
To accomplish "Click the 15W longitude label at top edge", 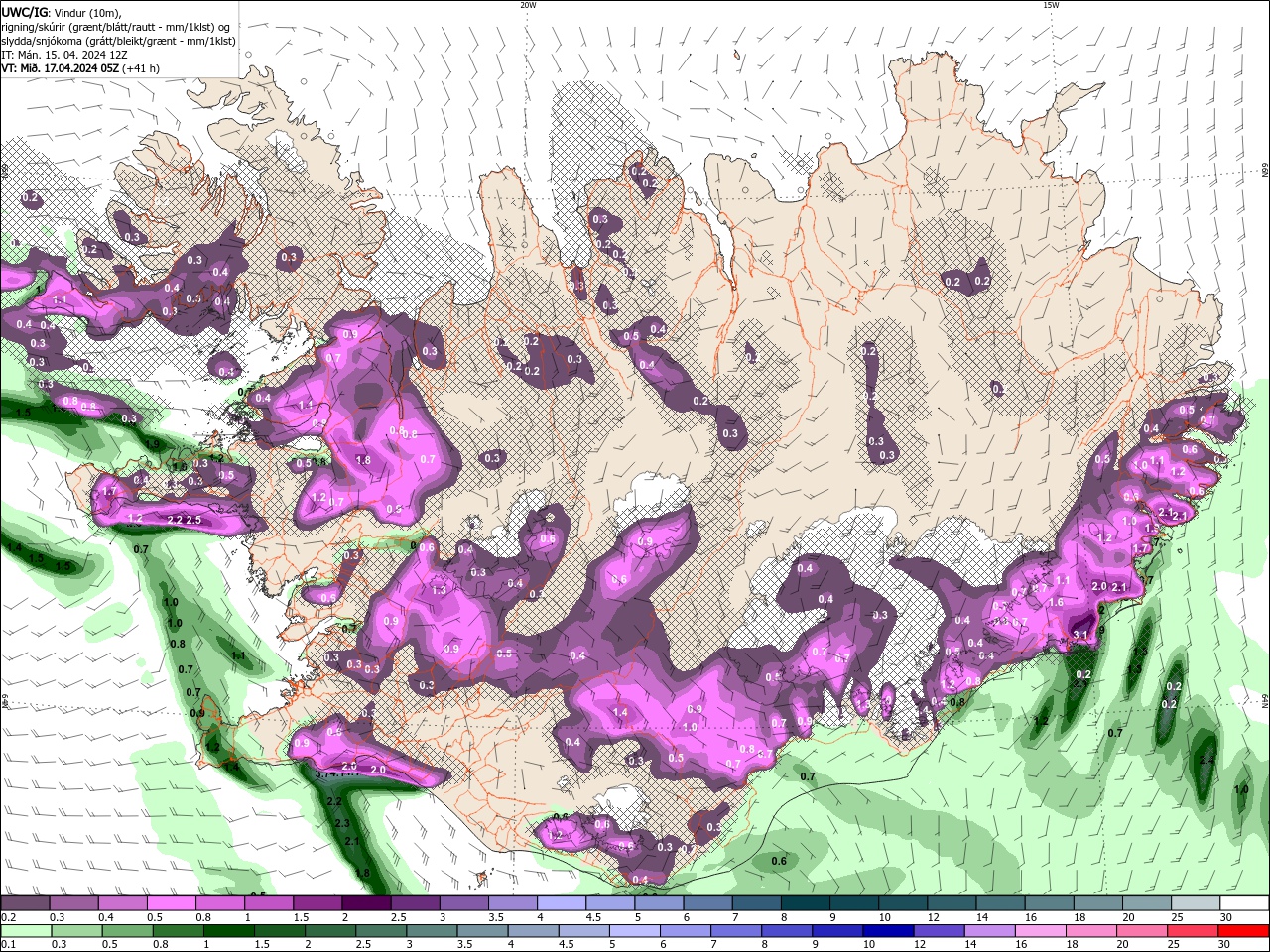I will coord(1051,5).
